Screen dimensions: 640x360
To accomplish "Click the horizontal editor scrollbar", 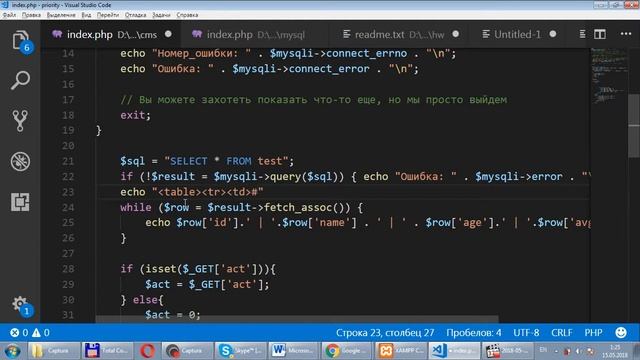I will (x=297, y=318).
